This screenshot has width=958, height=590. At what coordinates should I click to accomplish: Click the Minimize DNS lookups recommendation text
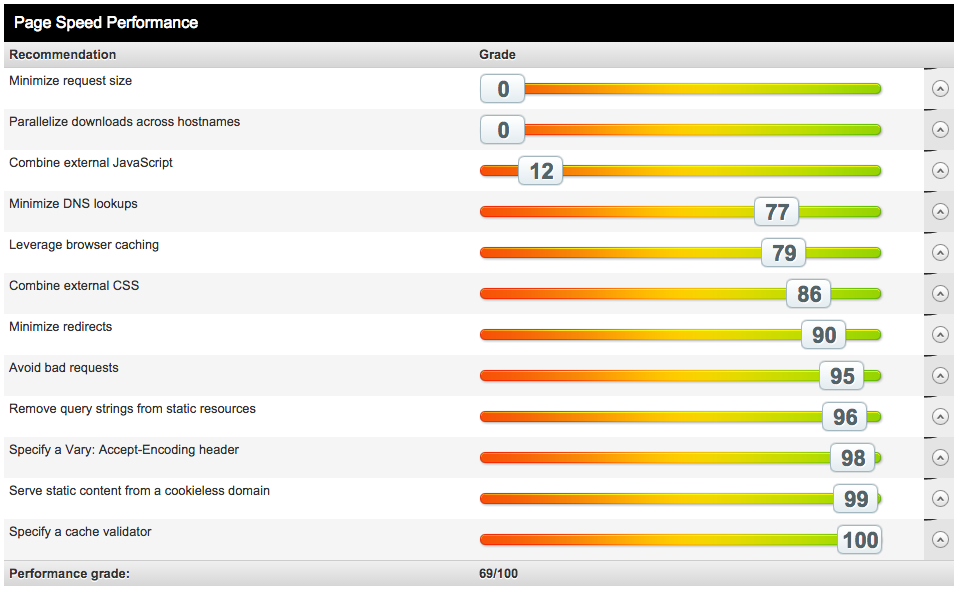[73, 204]
